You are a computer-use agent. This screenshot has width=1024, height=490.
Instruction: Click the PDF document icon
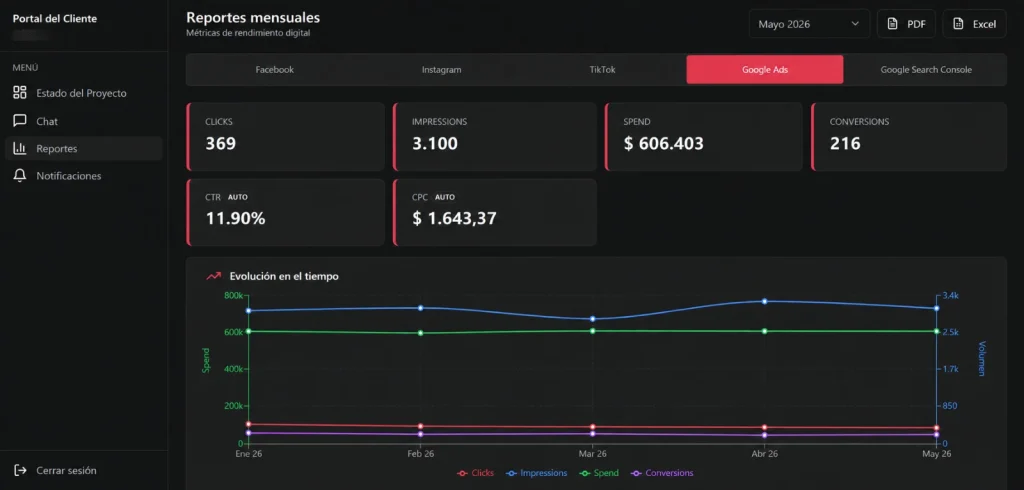(x=892, y=24)
